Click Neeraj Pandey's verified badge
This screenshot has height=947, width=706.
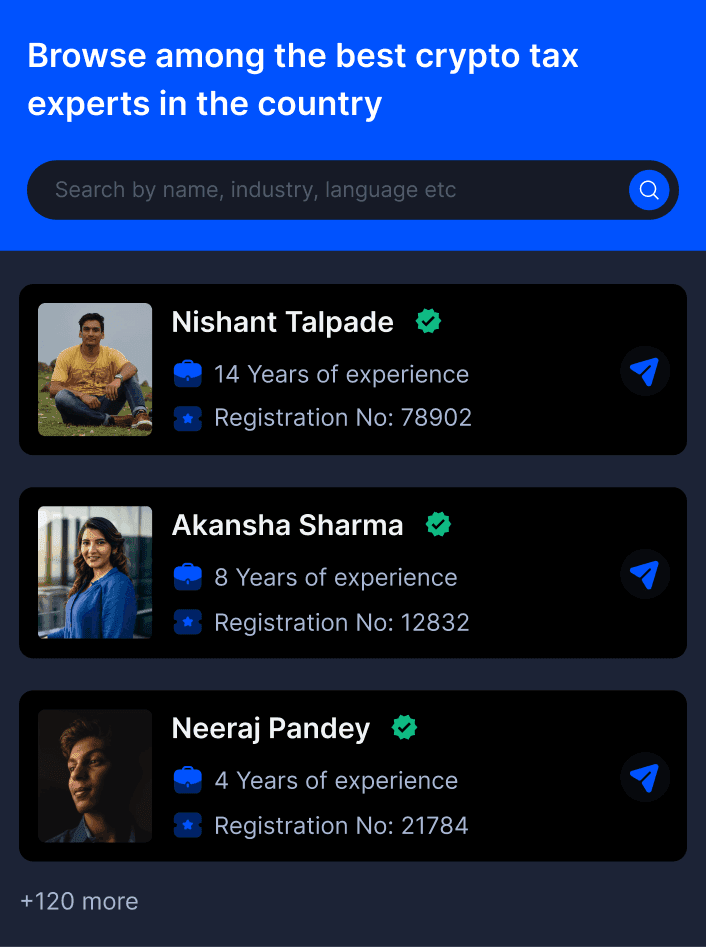point(404,727)
